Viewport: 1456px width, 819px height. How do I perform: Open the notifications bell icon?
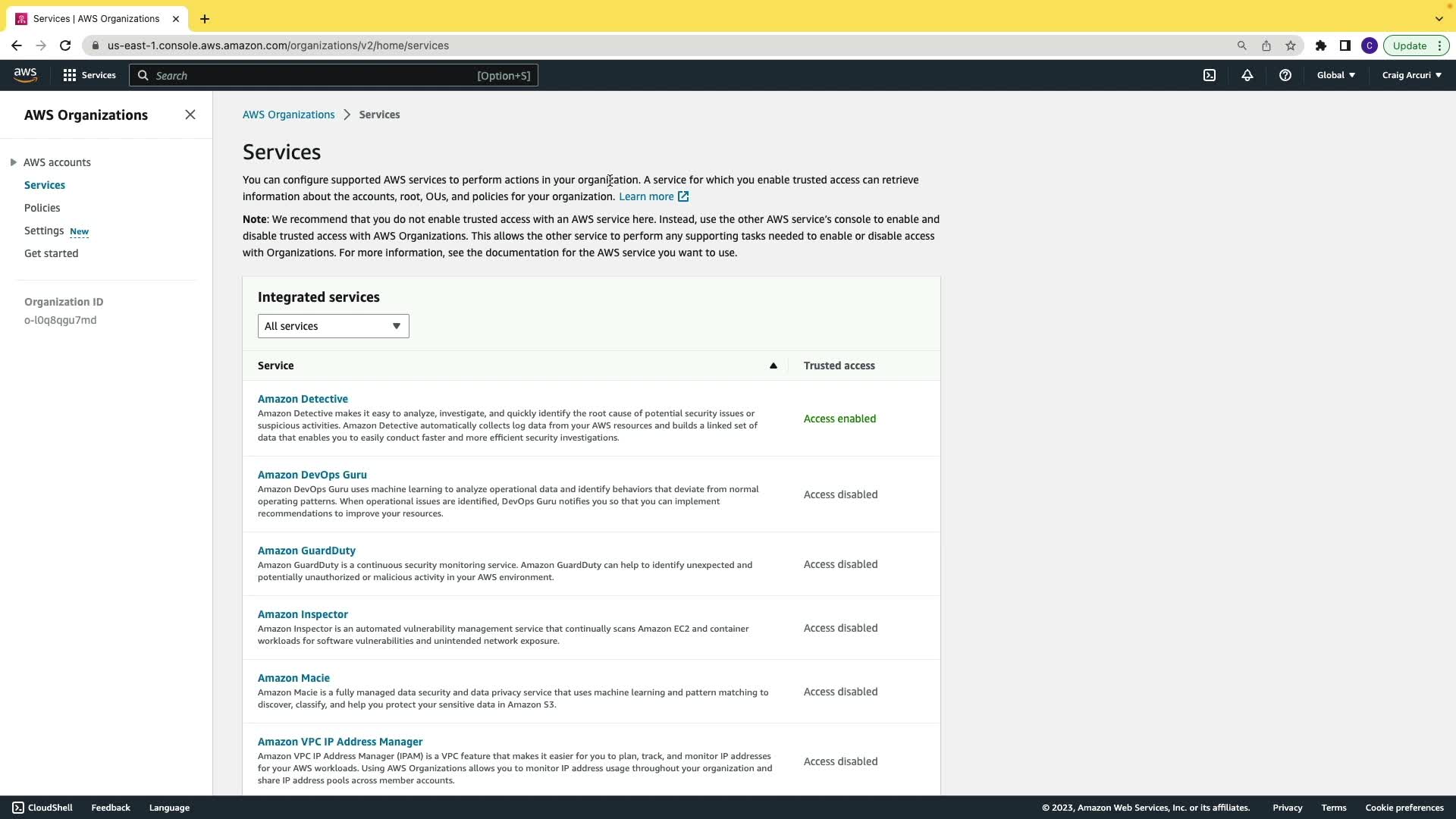1247,75
